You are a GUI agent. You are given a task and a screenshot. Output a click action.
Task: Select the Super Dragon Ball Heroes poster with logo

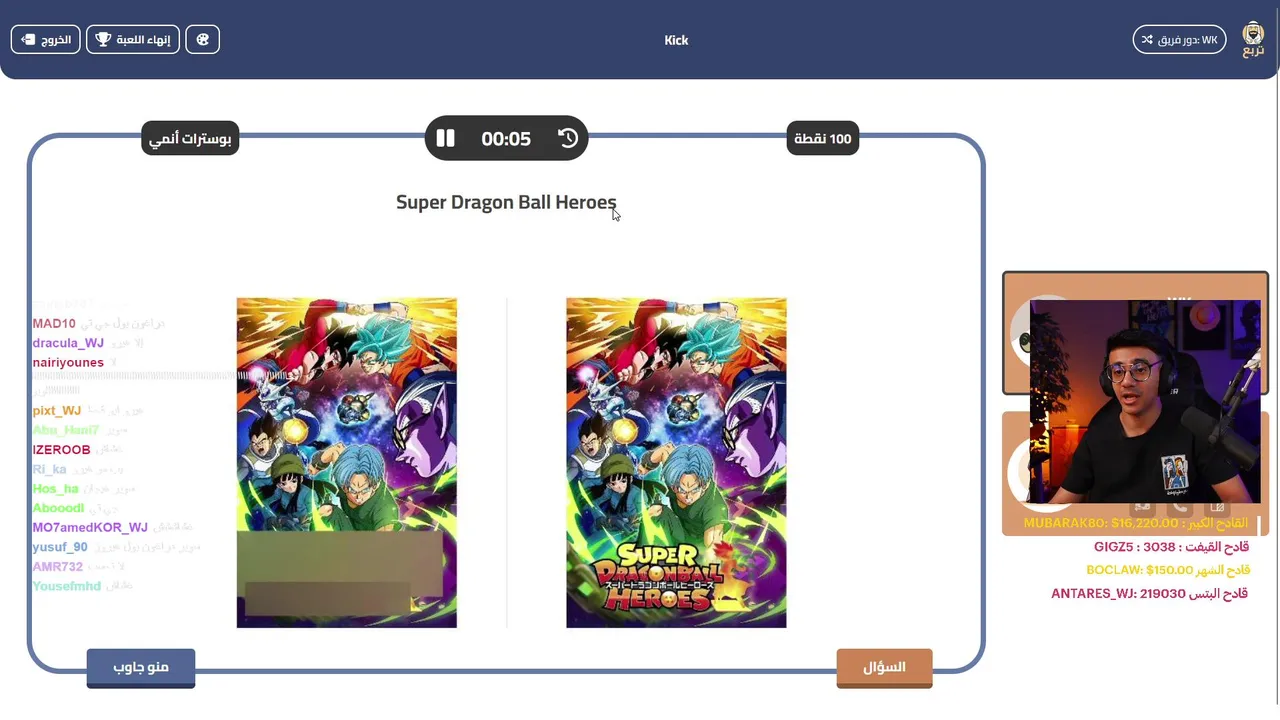(676, 463)
